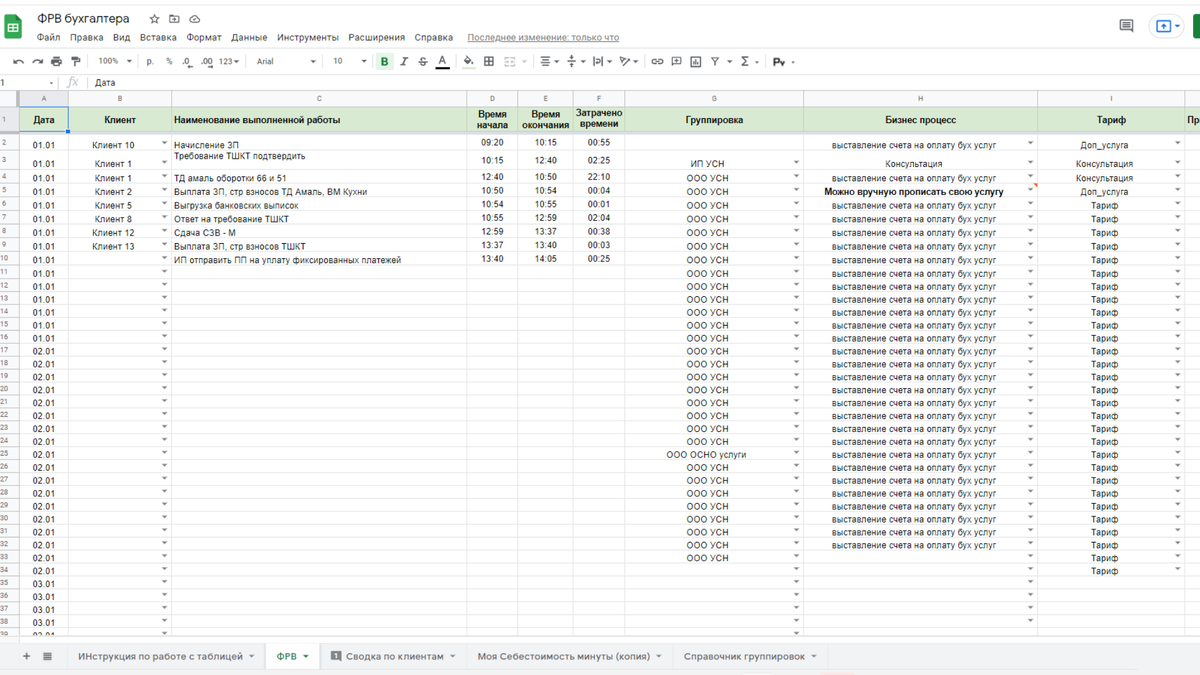Open the Вставка menu
Screen dimensions: 1200x675
(158, 38)
